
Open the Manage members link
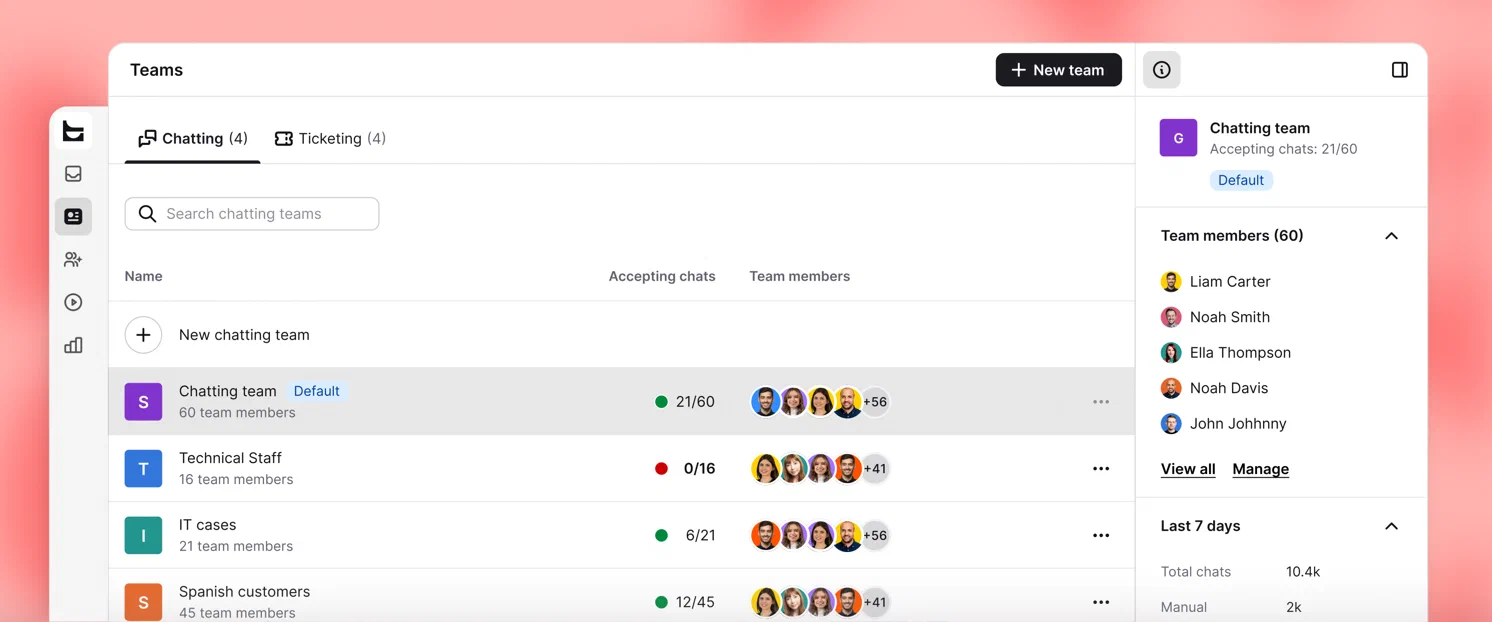pos(1261,469)
